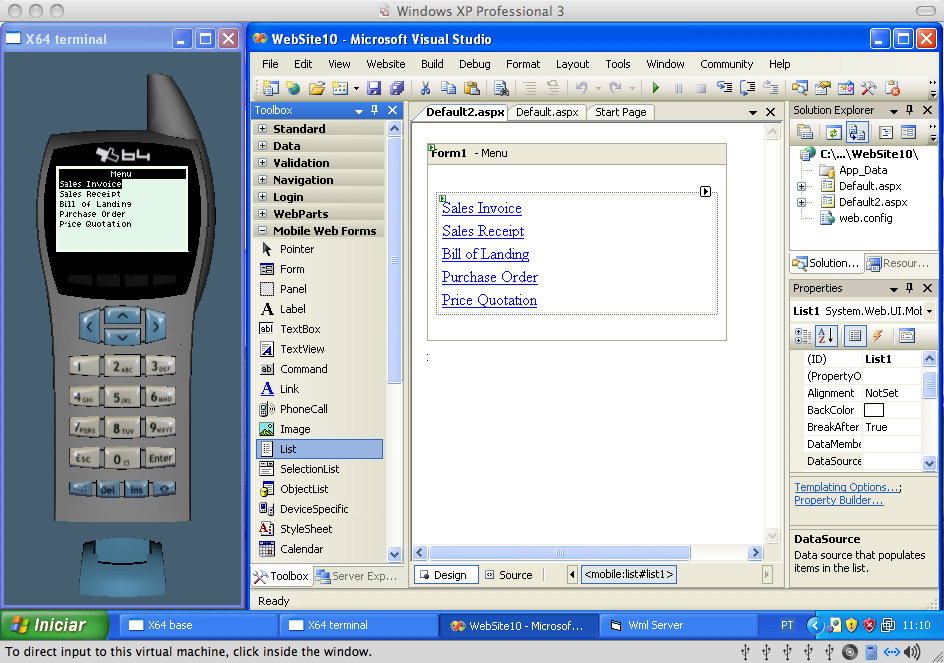Click the Open File folder icon
This screenshot has height=663, width=944.
coord(317,88)
